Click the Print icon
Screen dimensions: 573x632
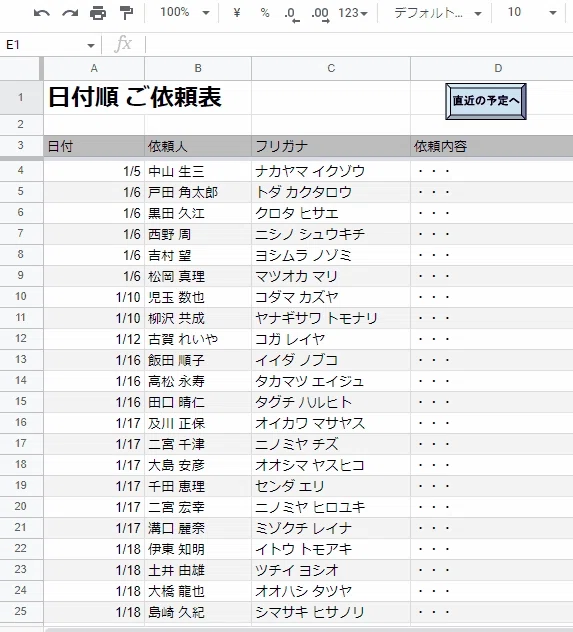pos(98,13)
